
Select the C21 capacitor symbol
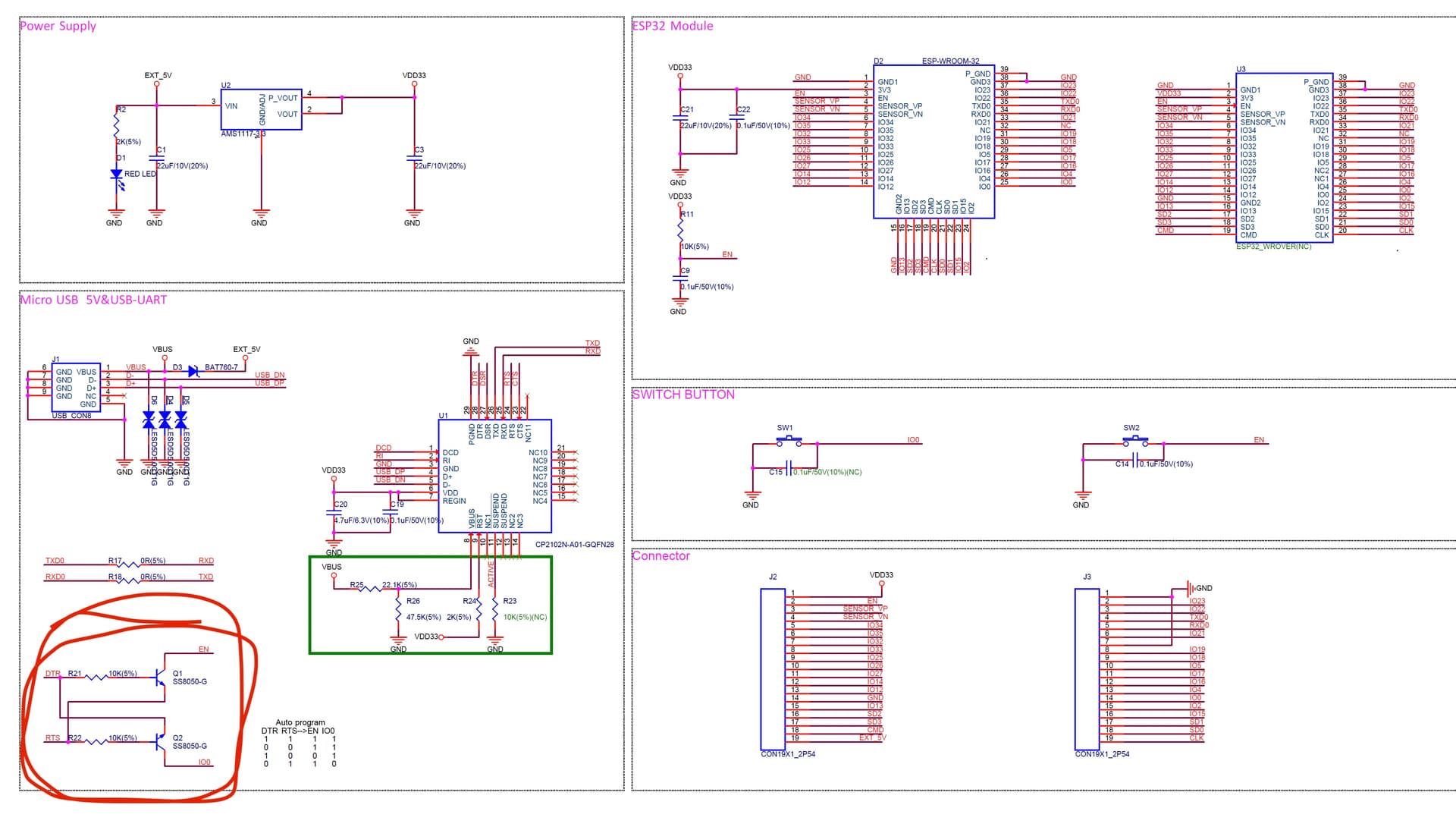pos(680,118)
